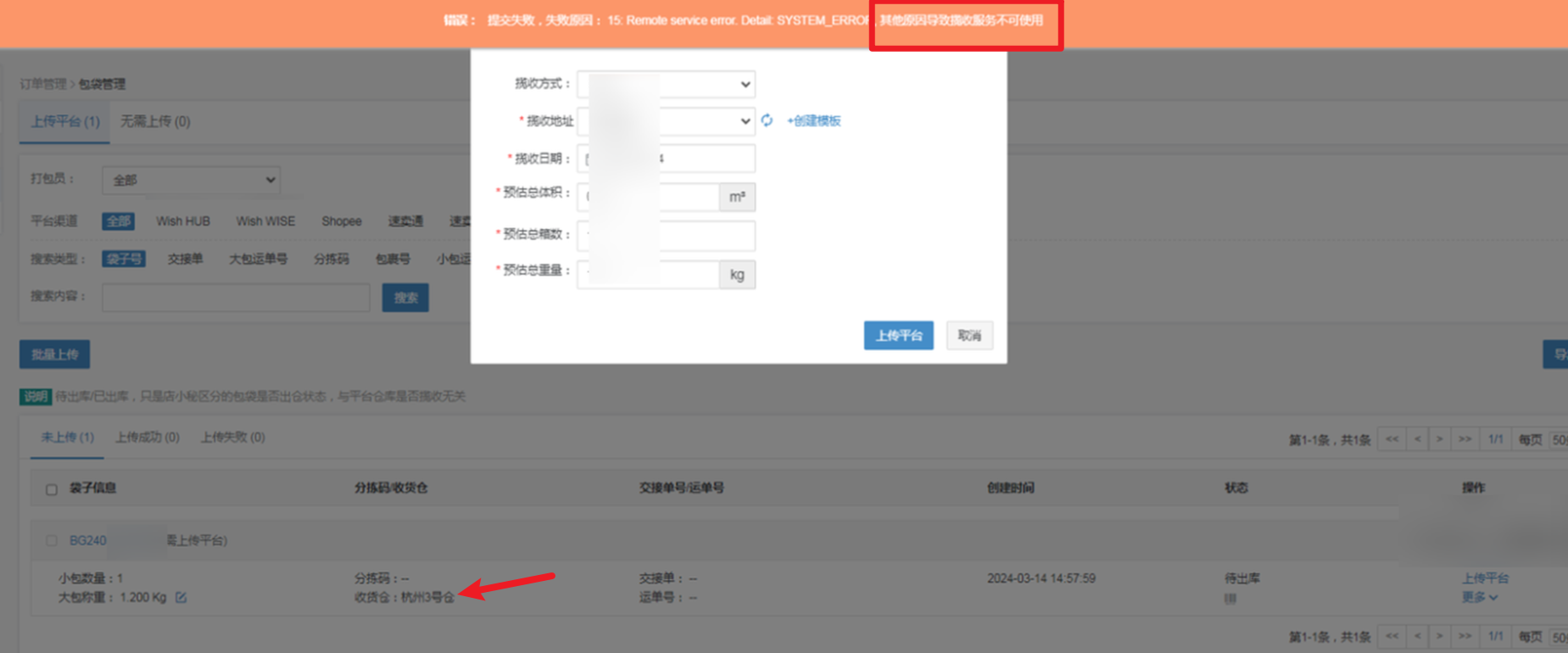
Task: Expand the 更多 menu in the 操作 column
Action: tap(1479, 598)
